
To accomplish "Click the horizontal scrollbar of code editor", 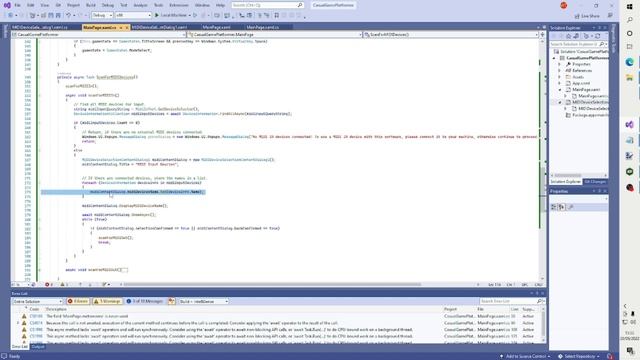I will pos(272,284).
